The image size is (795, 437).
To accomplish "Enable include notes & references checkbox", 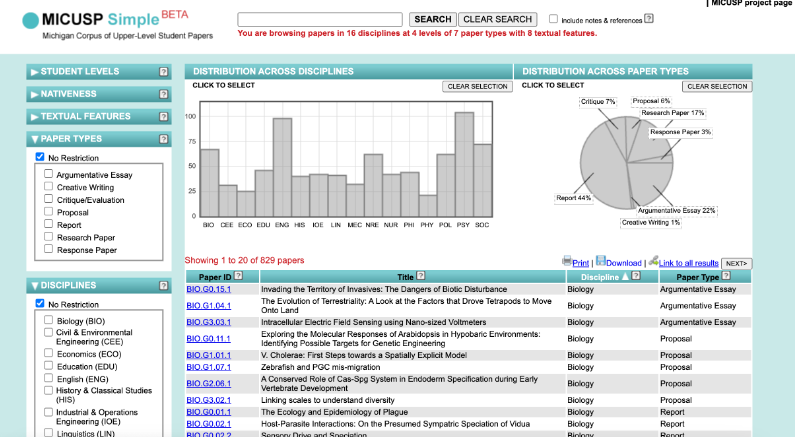I will point(554,19).
